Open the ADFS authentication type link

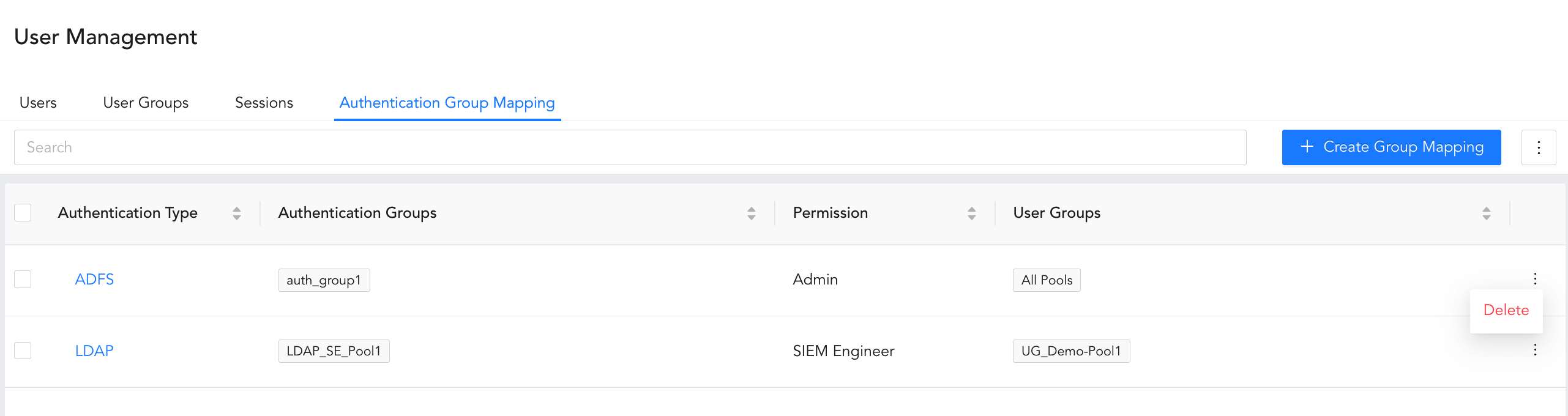pyautogui.click(x=94, y=280)
